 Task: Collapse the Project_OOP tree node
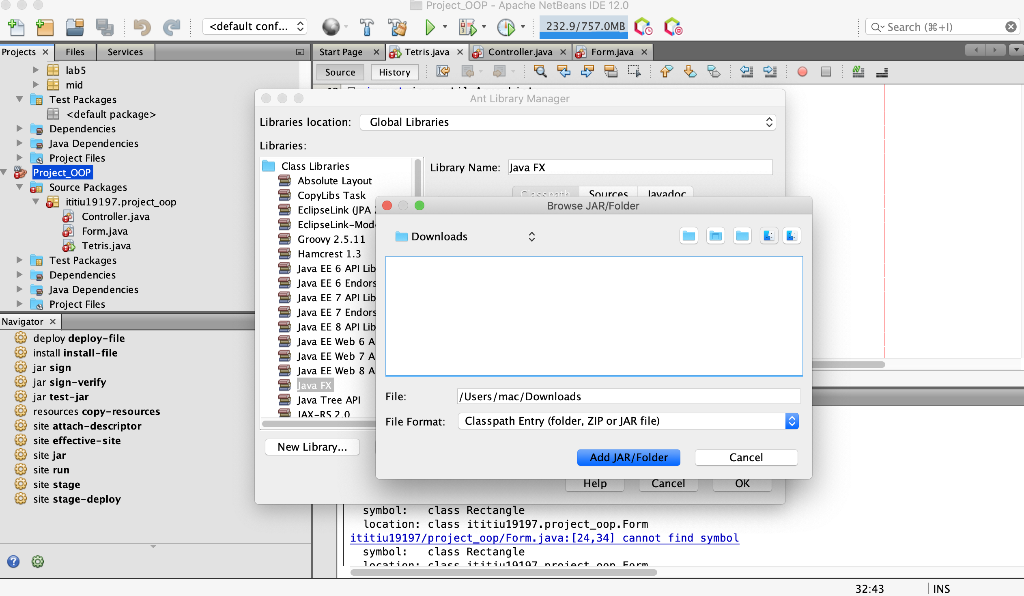pos(5,172)
